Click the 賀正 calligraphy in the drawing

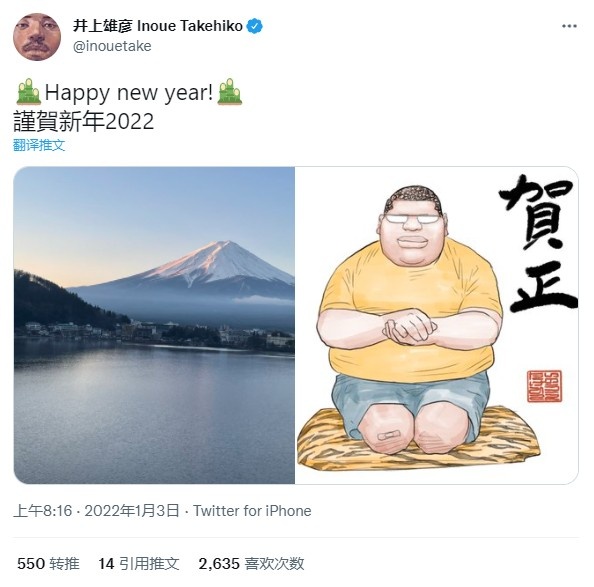(539, 243)
